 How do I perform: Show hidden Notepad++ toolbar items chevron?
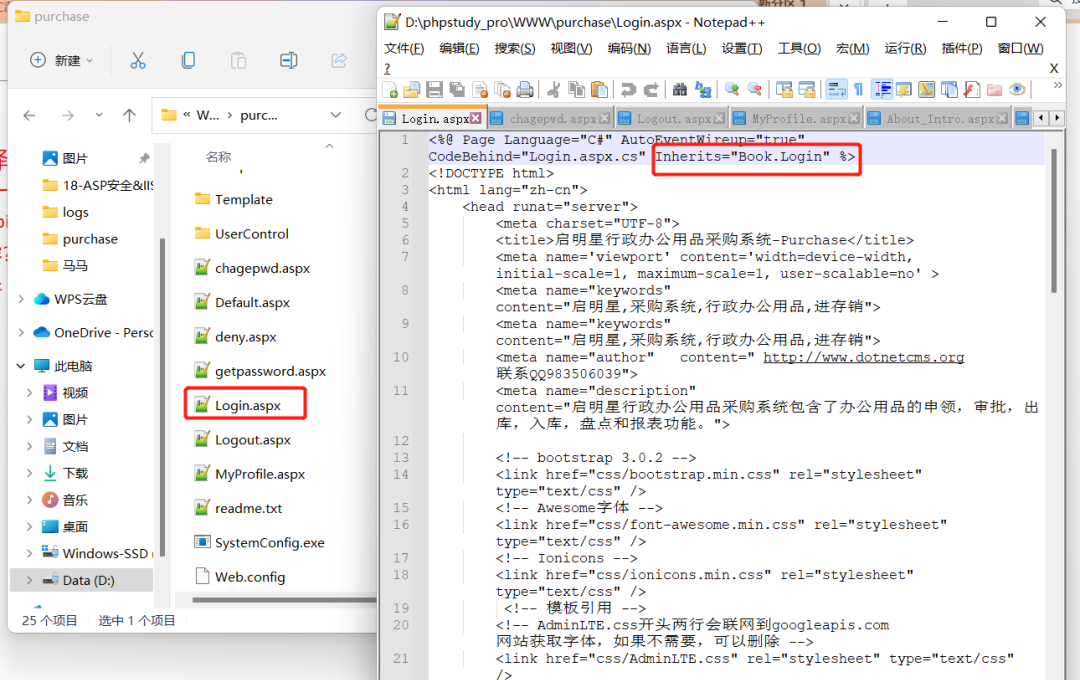coord(1057,86)
